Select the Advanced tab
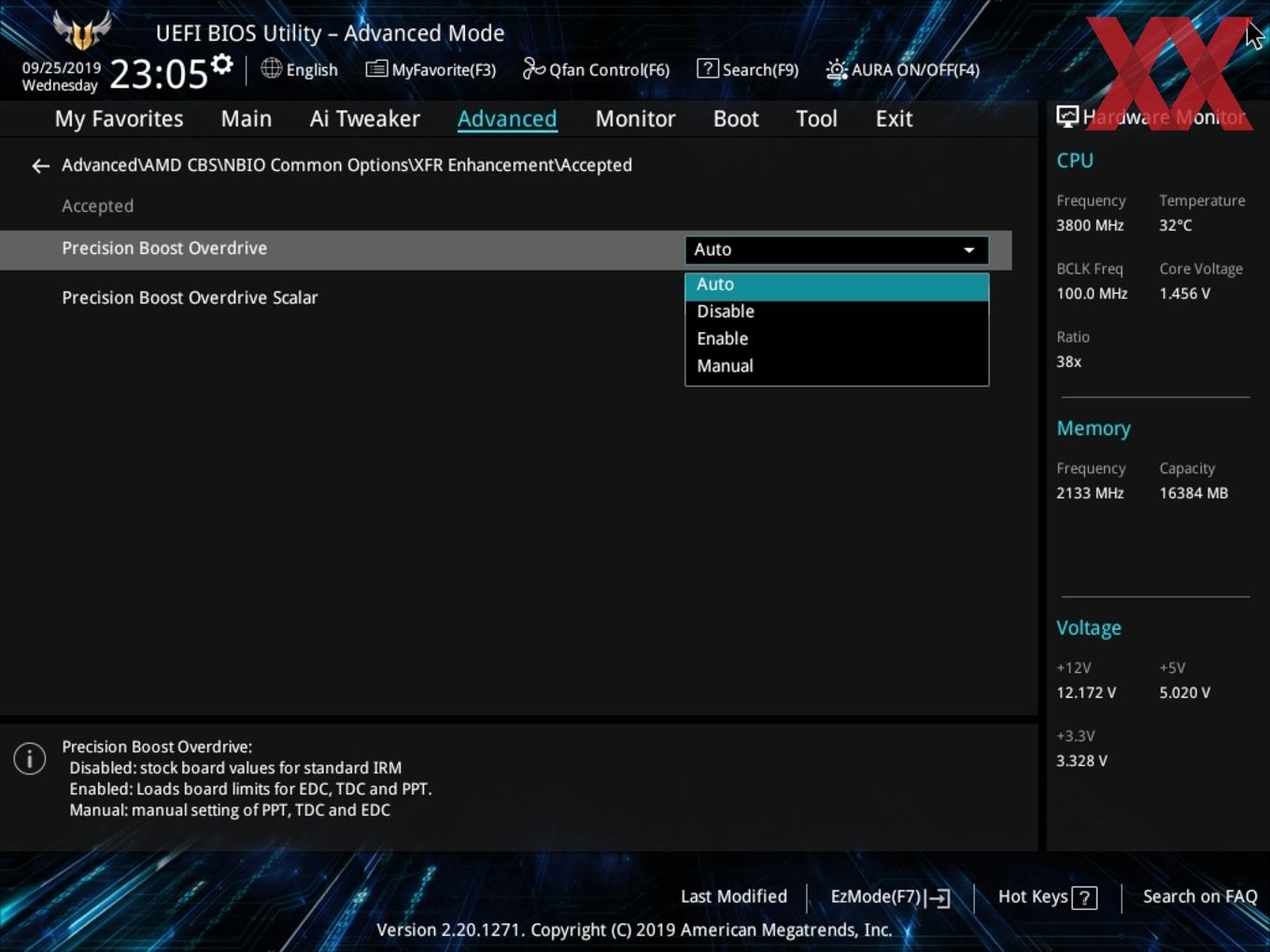This screenshot has width=1270, height=952. (507, 119)
